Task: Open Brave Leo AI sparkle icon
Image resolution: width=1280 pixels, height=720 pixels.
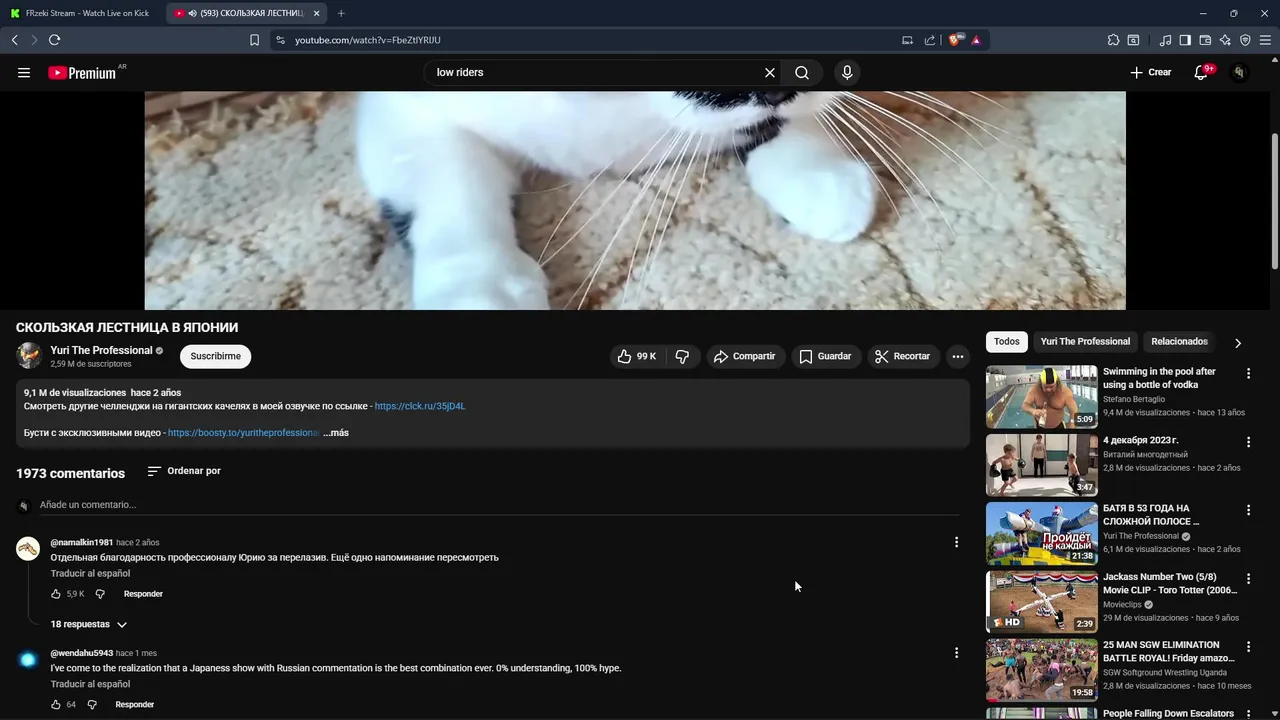Action: (x=1225, y=40)
